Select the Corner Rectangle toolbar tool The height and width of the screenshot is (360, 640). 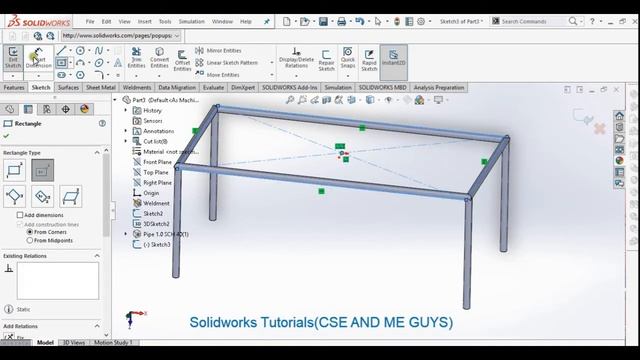61,63
